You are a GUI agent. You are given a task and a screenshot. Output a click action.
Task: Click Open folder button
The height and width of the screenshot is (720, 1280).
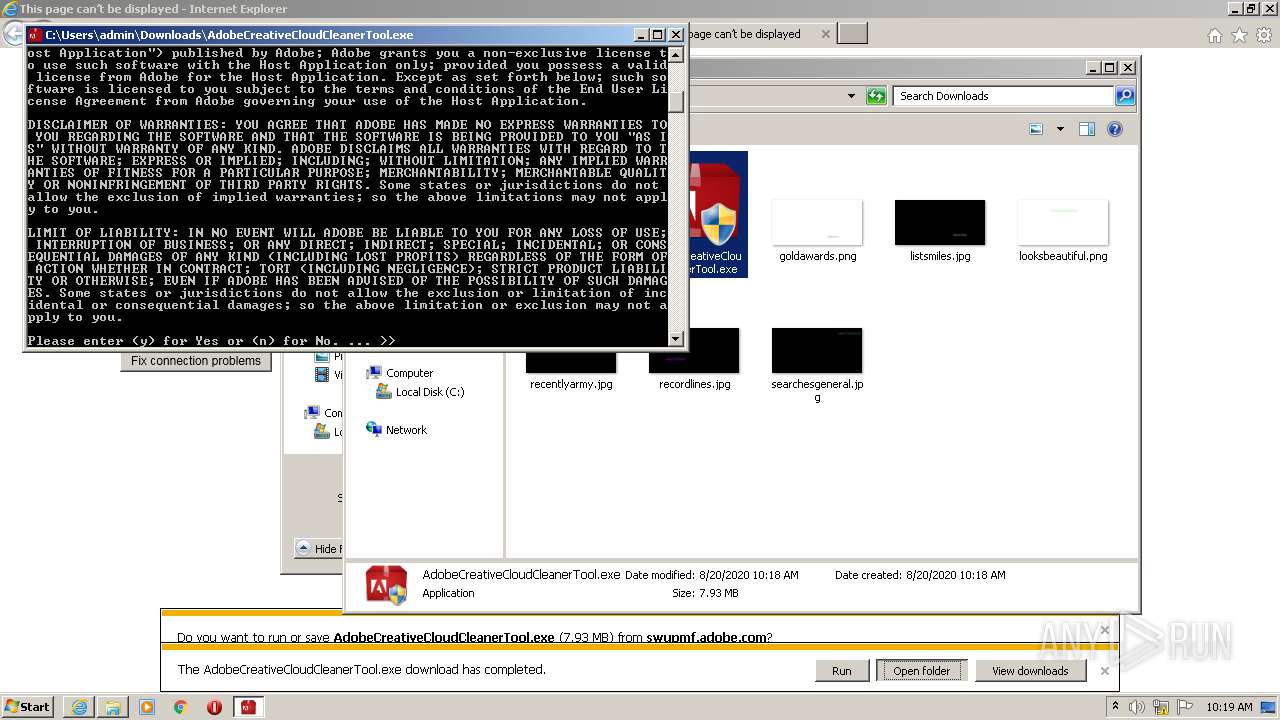pos(922,671)
